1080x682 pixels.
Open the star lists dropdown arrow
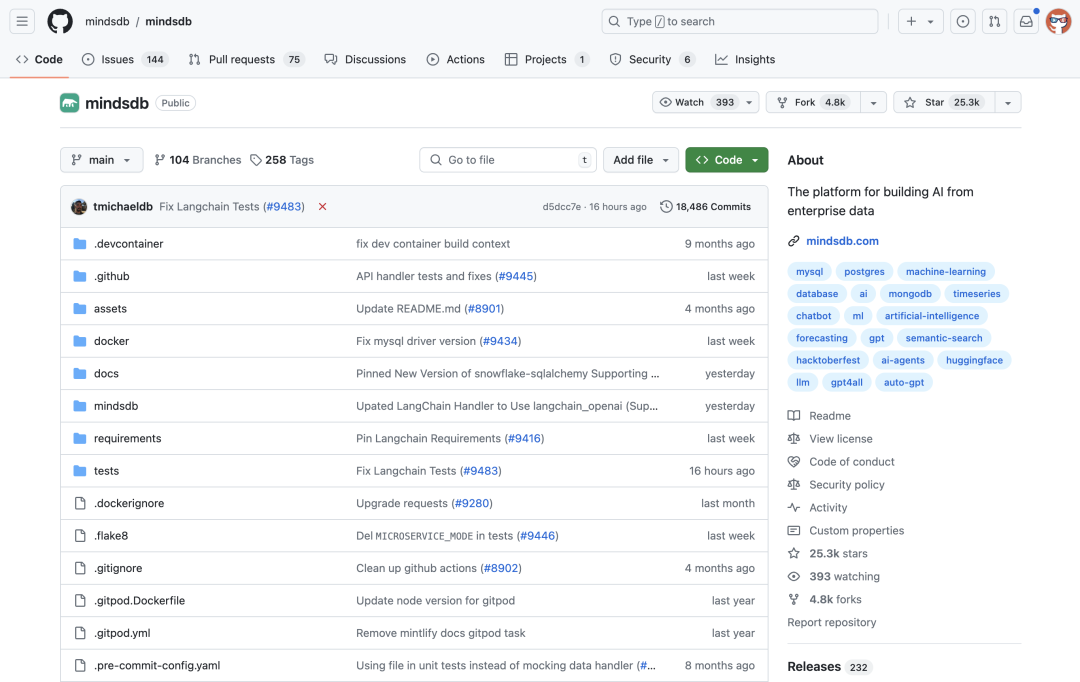click(1008, 102)
